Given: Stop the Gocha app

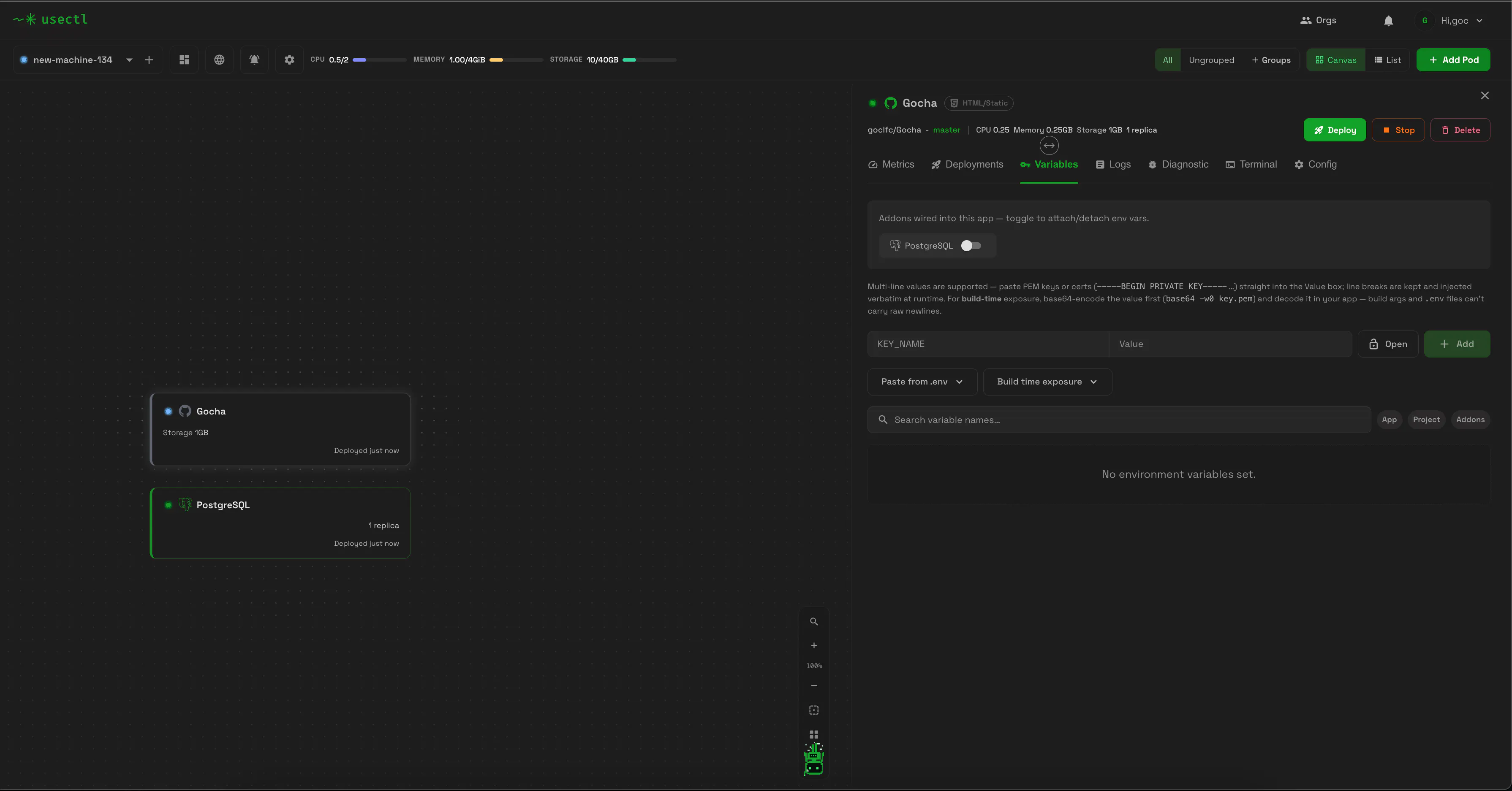Looking at the screenshot, I should point(1398,130).
